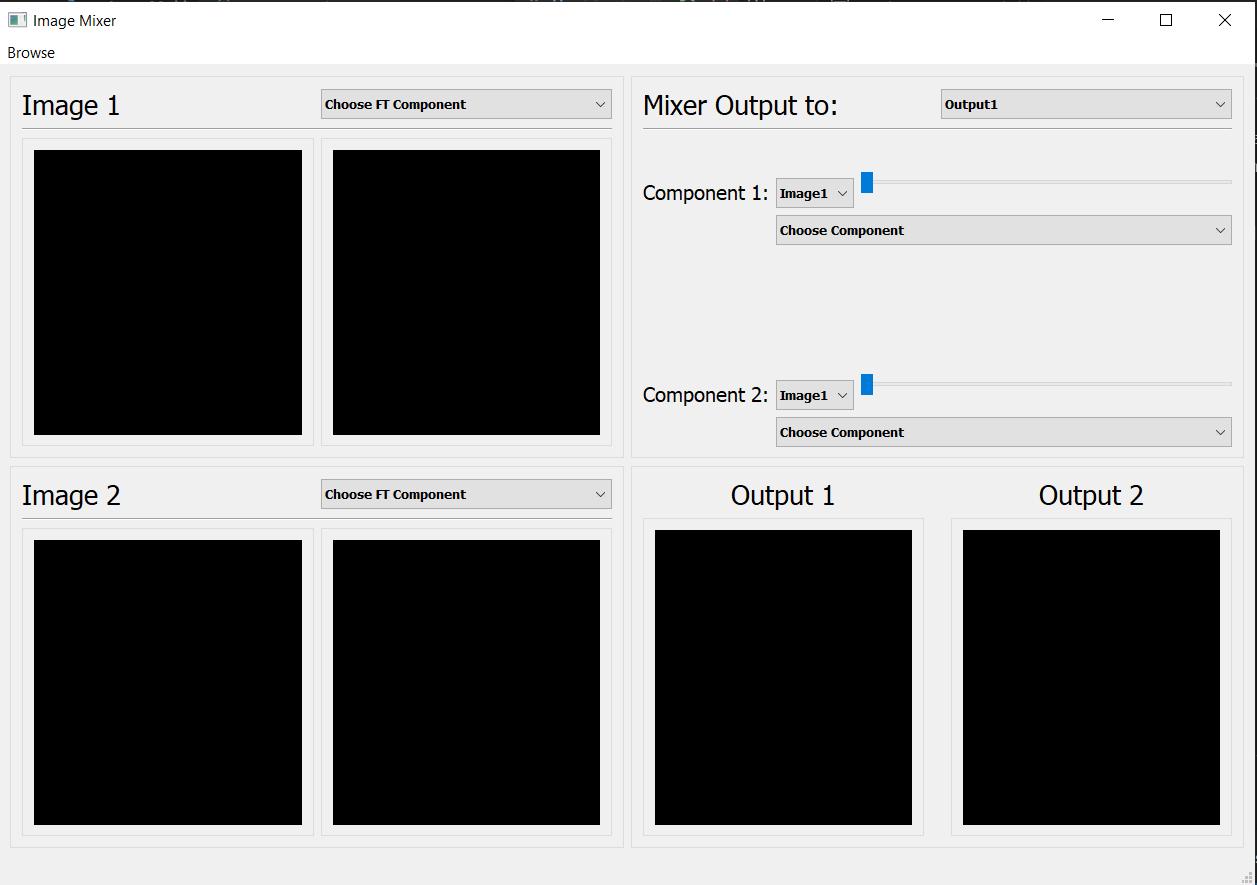Click the Component 1 ratio slider handle
The height and width of the screenshot is (885, 1257).
click(867, 182)
